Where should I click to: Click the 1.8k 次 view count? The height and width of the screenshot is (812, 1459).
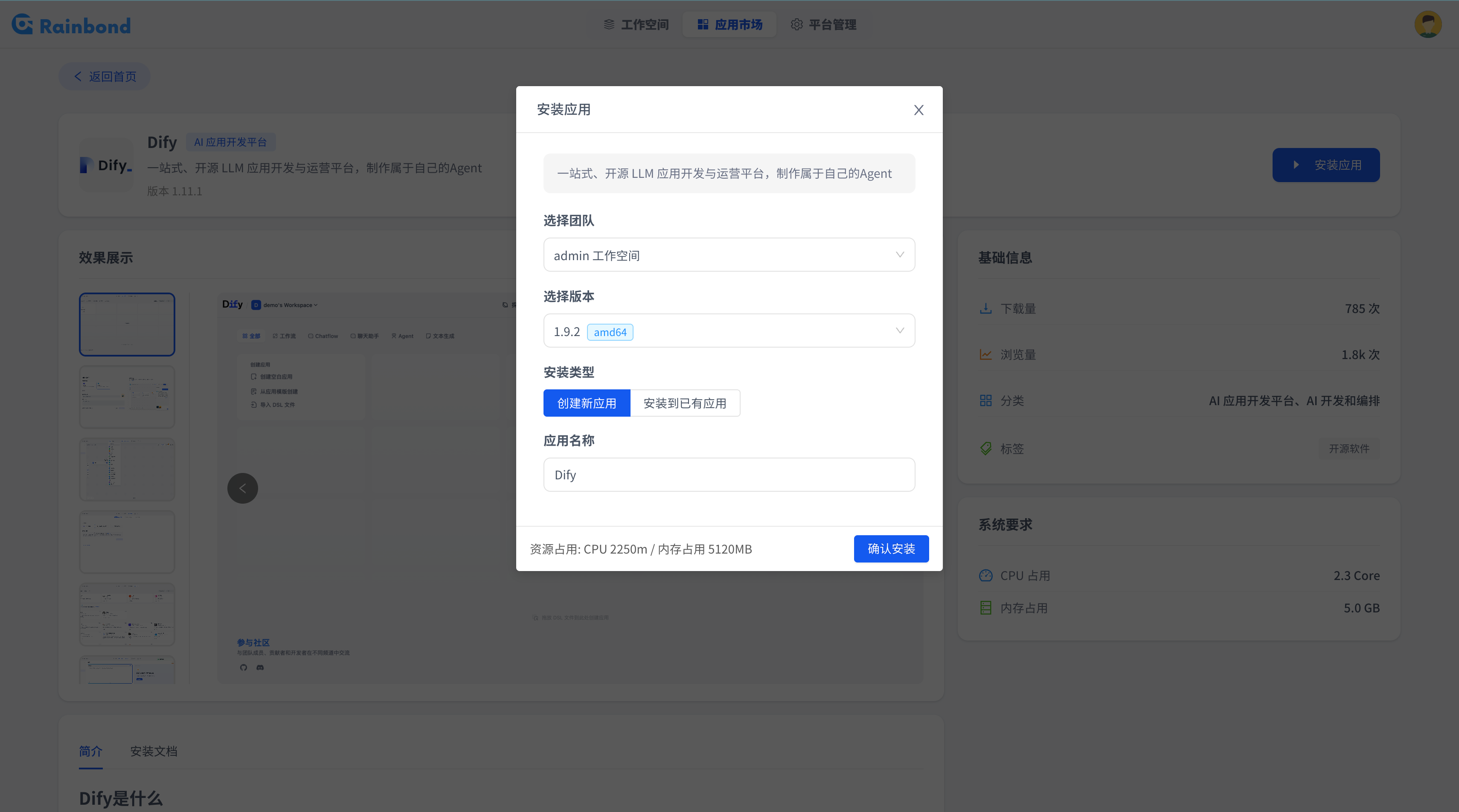click(1360, 354)
